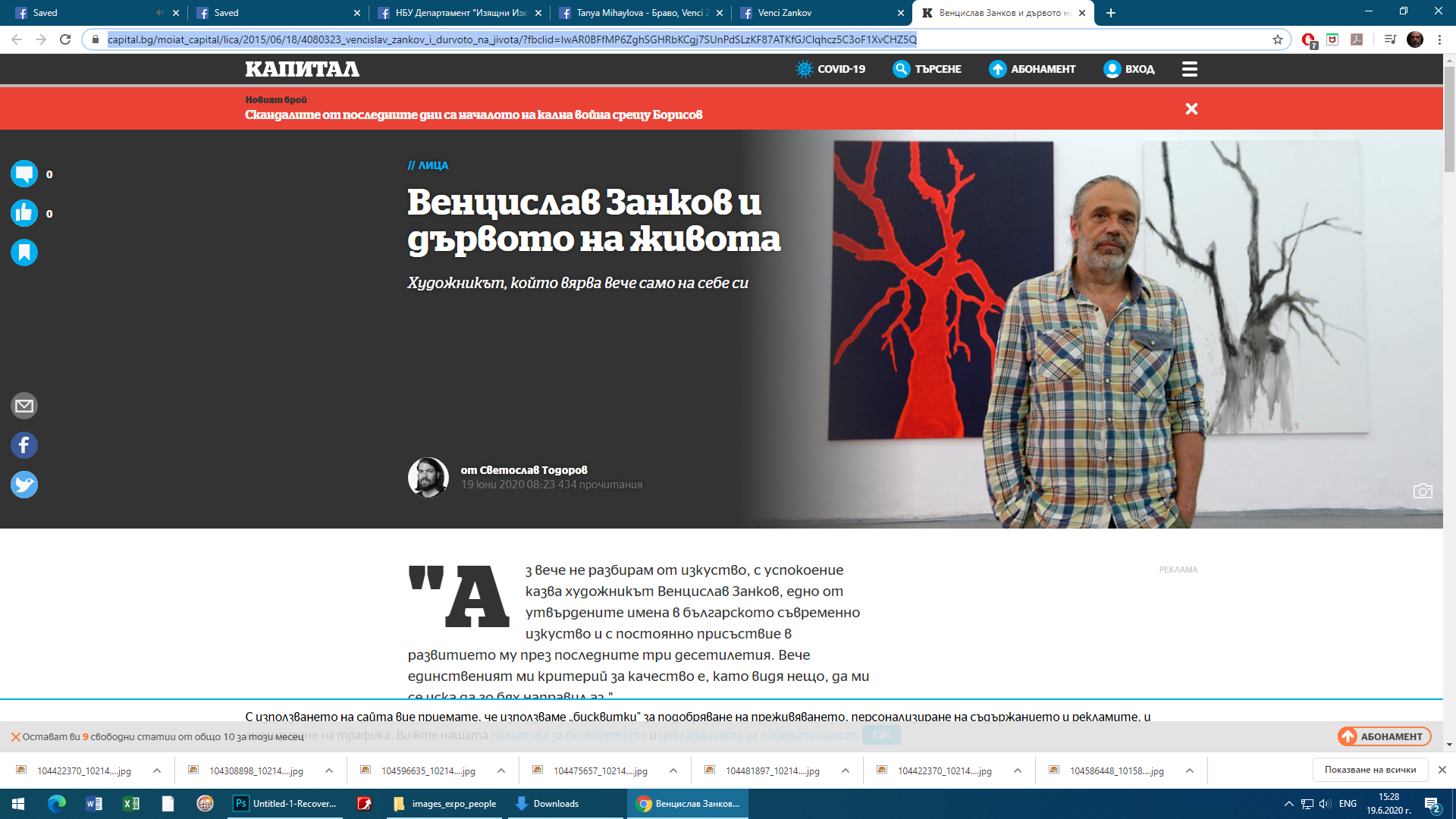Switch to the НБУ Департамент tab
The image size is (1456, 819).
click(460, 13)
